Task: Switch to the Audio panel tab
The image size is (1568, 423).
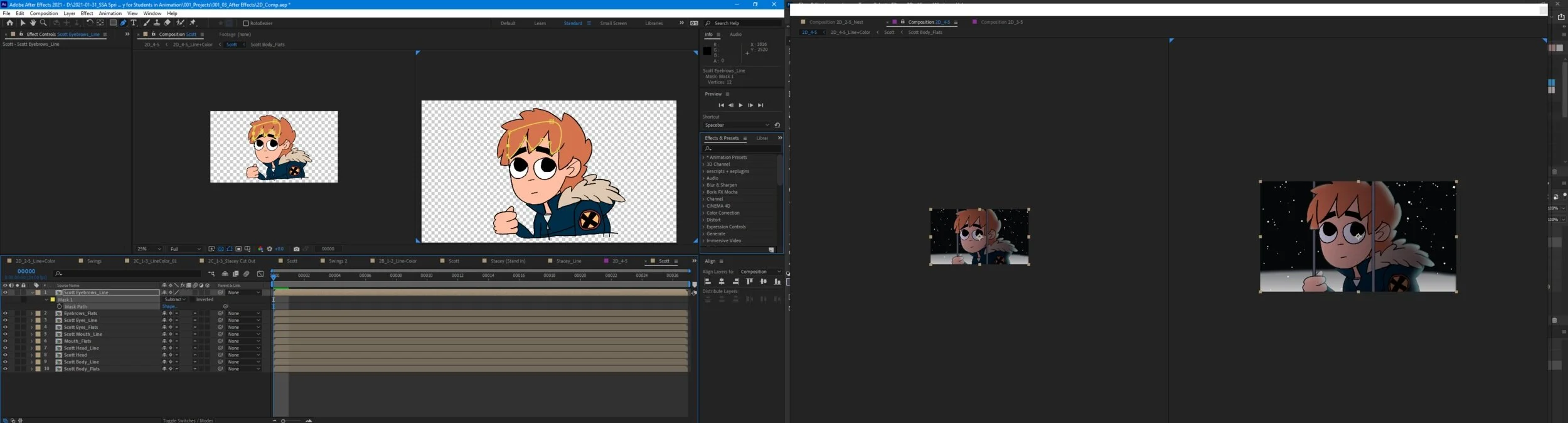Action: point(735,35)
